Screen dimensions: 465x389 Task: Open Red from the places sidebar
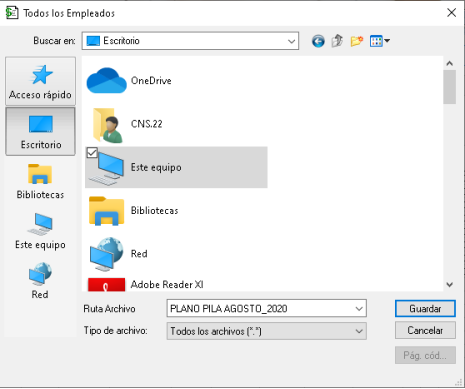40,281
